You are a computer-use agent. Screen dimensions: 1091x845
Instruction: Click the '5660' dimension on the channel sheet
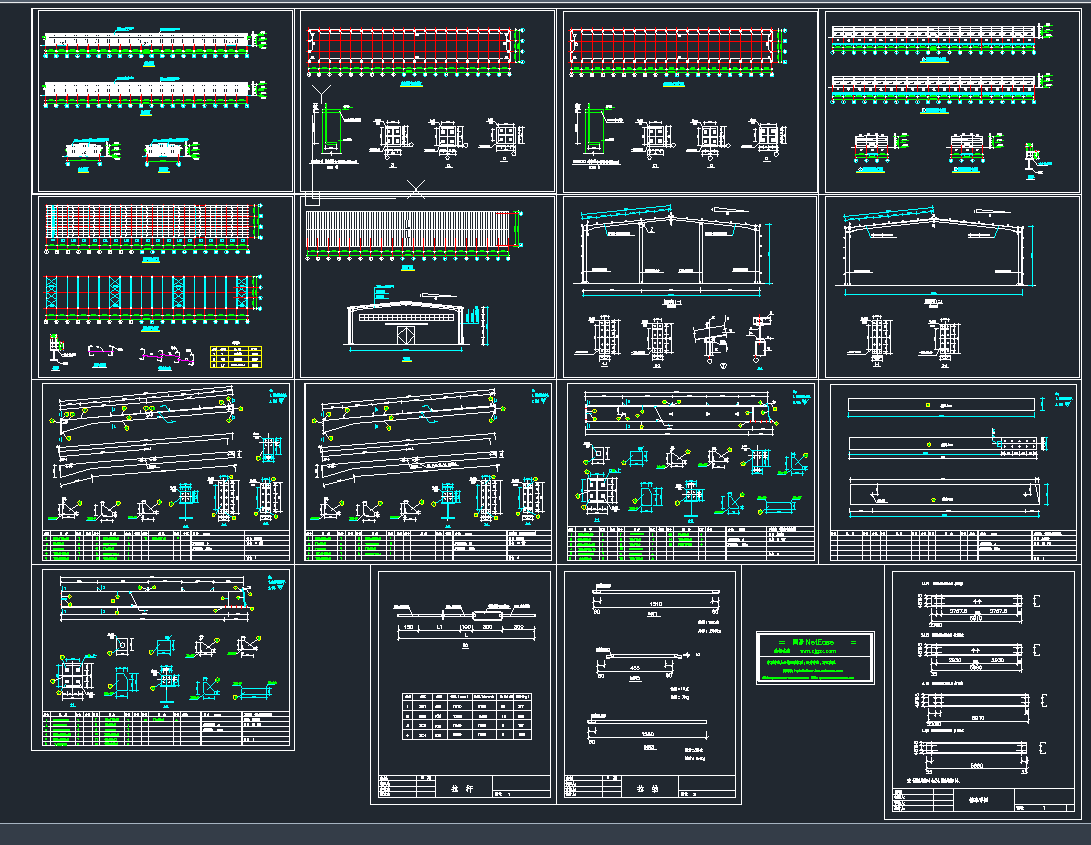pyautogui.click(x=976, y=766)
